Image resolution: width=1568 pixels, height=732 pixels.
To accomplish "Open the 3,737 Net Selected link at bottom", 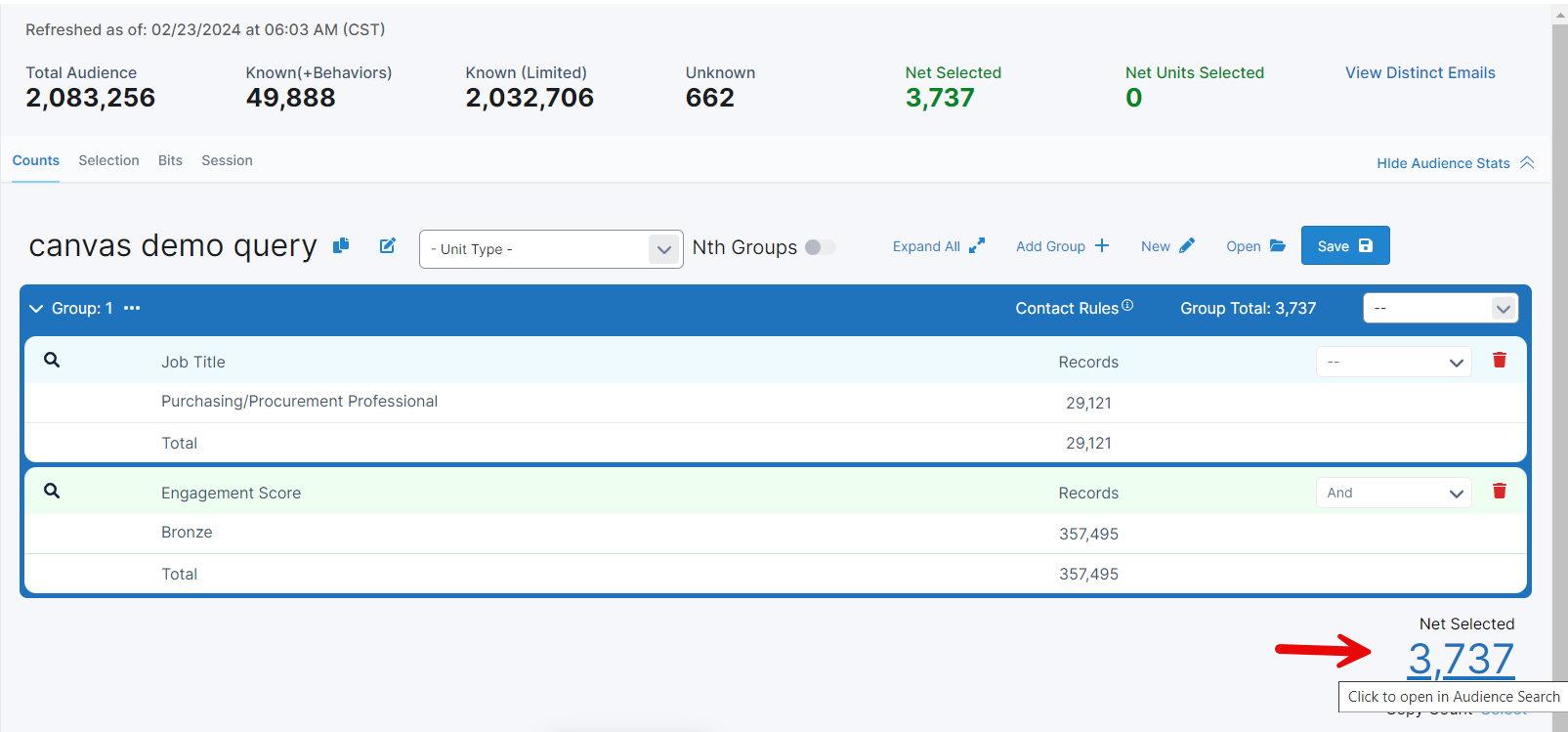I will click(1461, 659).
